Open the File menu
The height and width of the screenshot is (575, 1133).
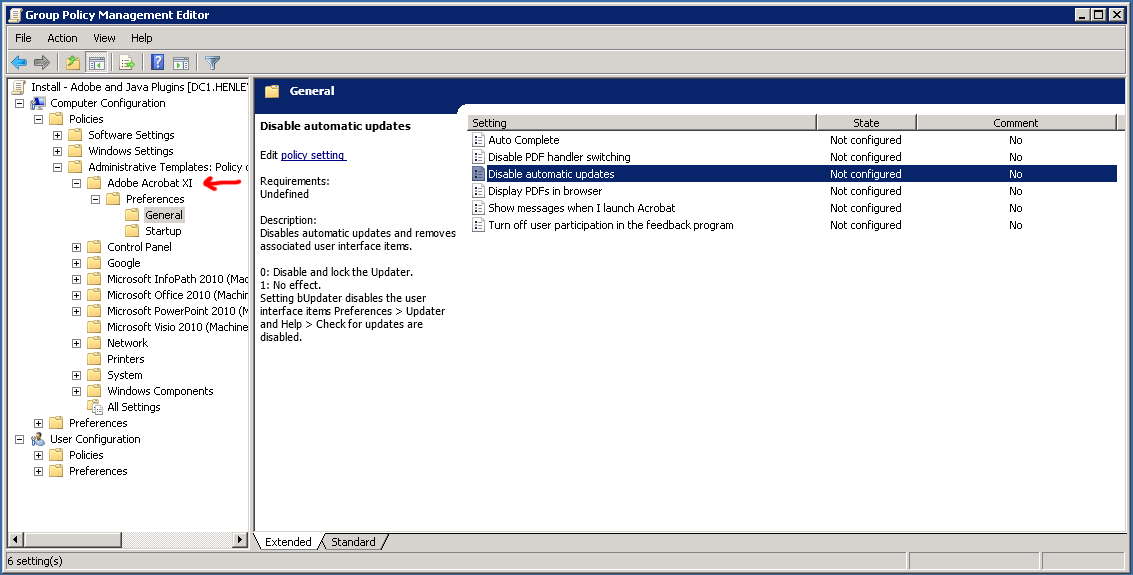(x=23, y=38)
